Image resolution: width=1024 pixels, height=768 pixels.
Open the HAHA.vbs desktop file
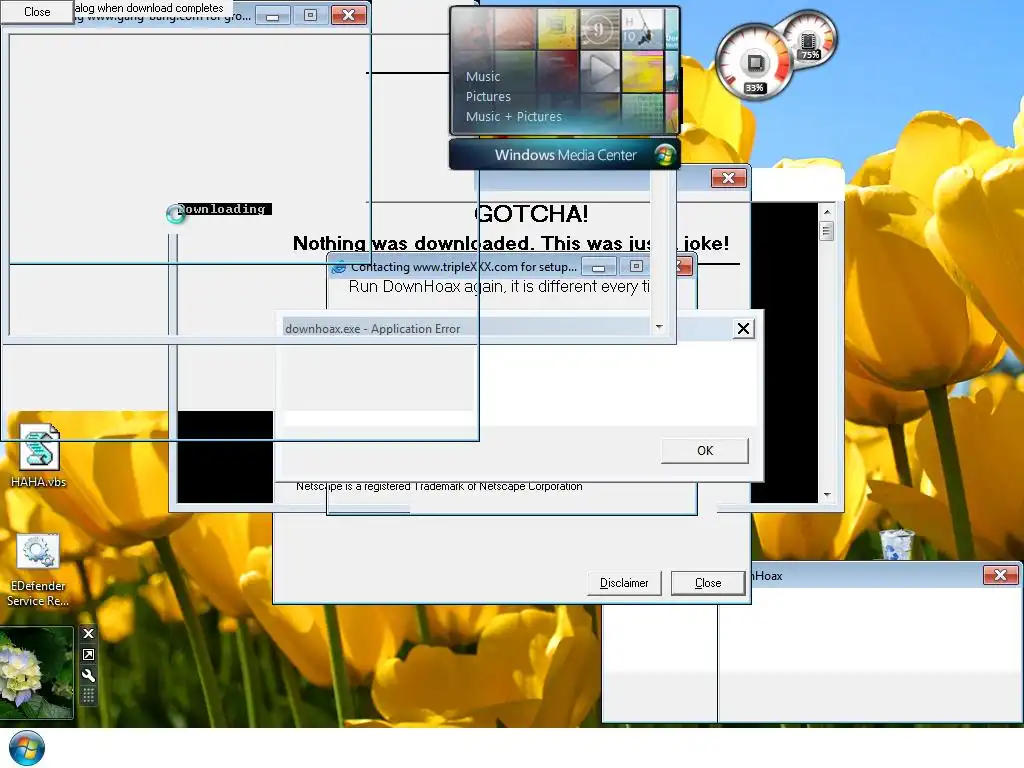click(x=39, y=456)
